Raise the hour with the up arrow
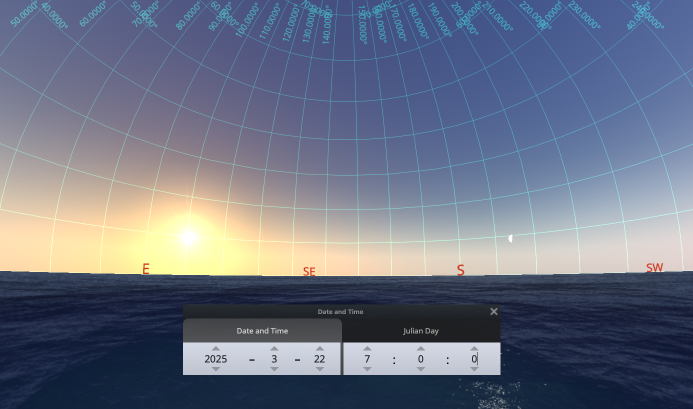This screenshot has height=409, width=693. pos(367,348)
